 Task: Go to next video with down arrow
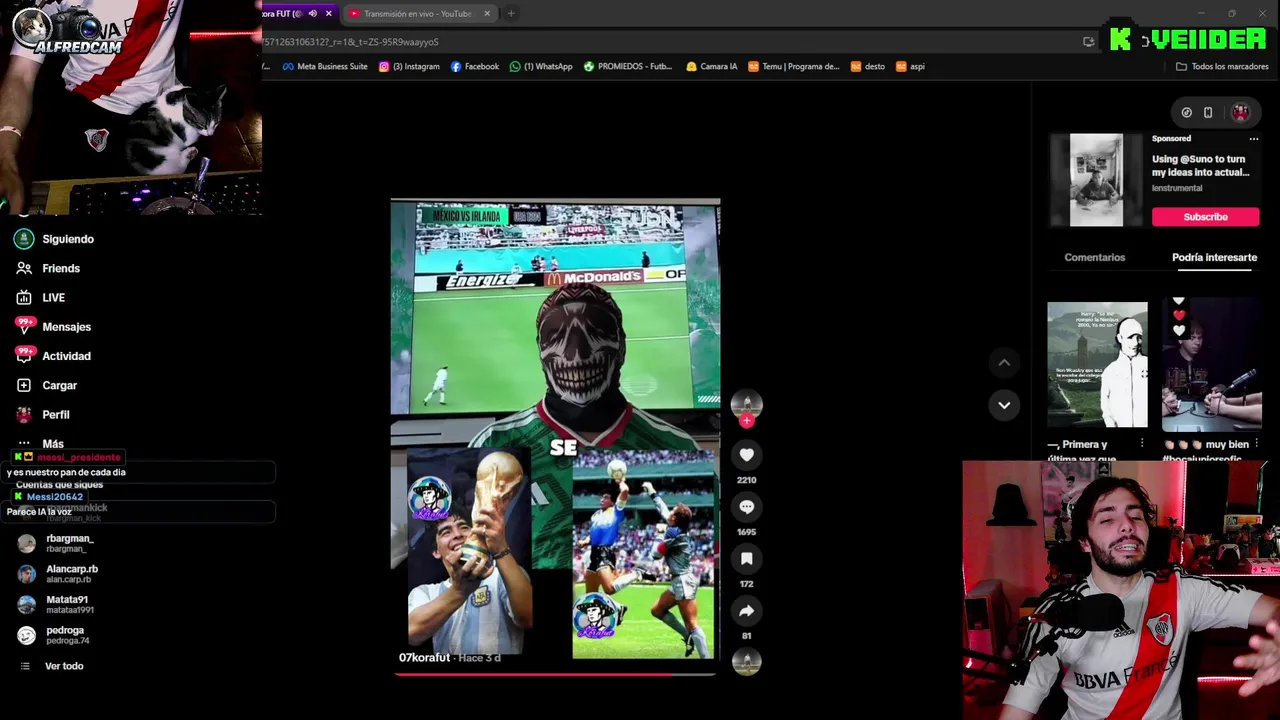(x=1004, y=405)
